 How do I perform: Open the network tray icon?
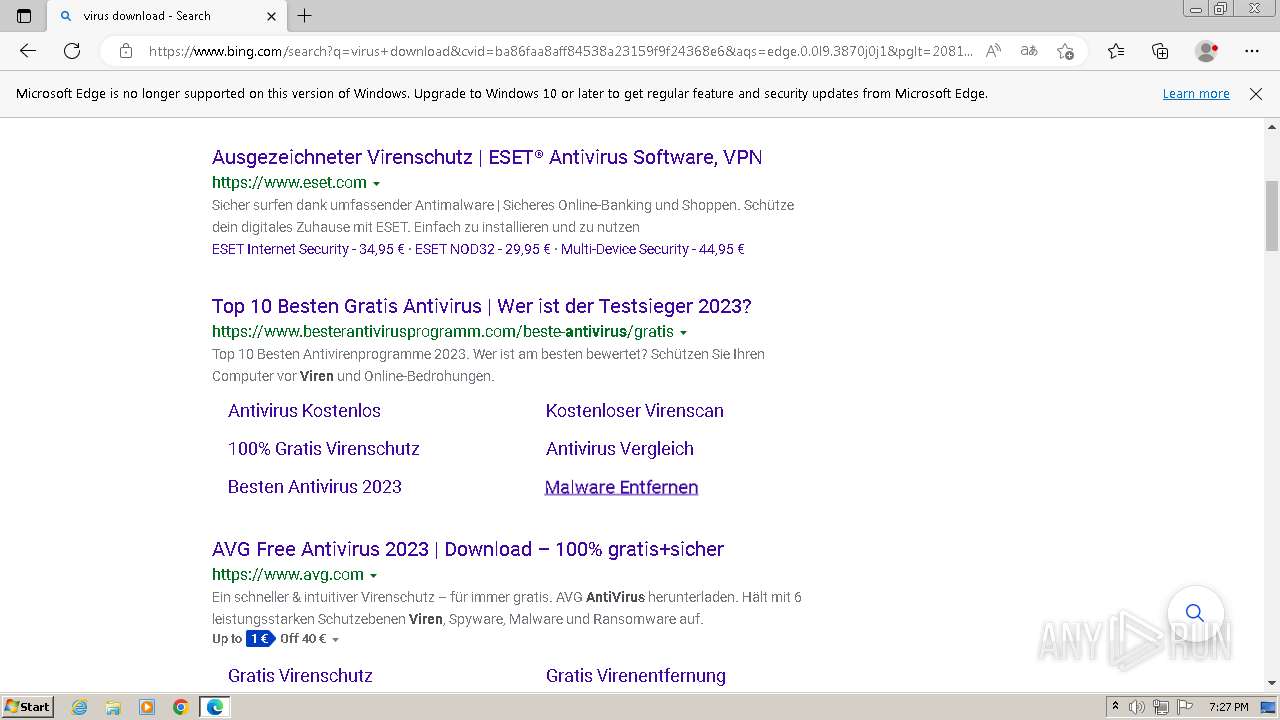(1161, 707)
